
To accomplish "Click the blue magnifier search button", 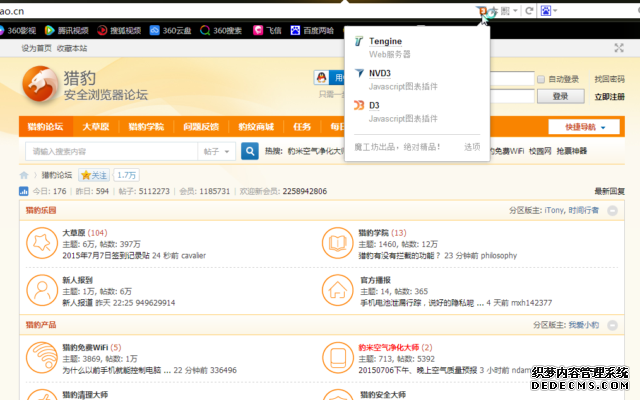I will click(250, 151).
